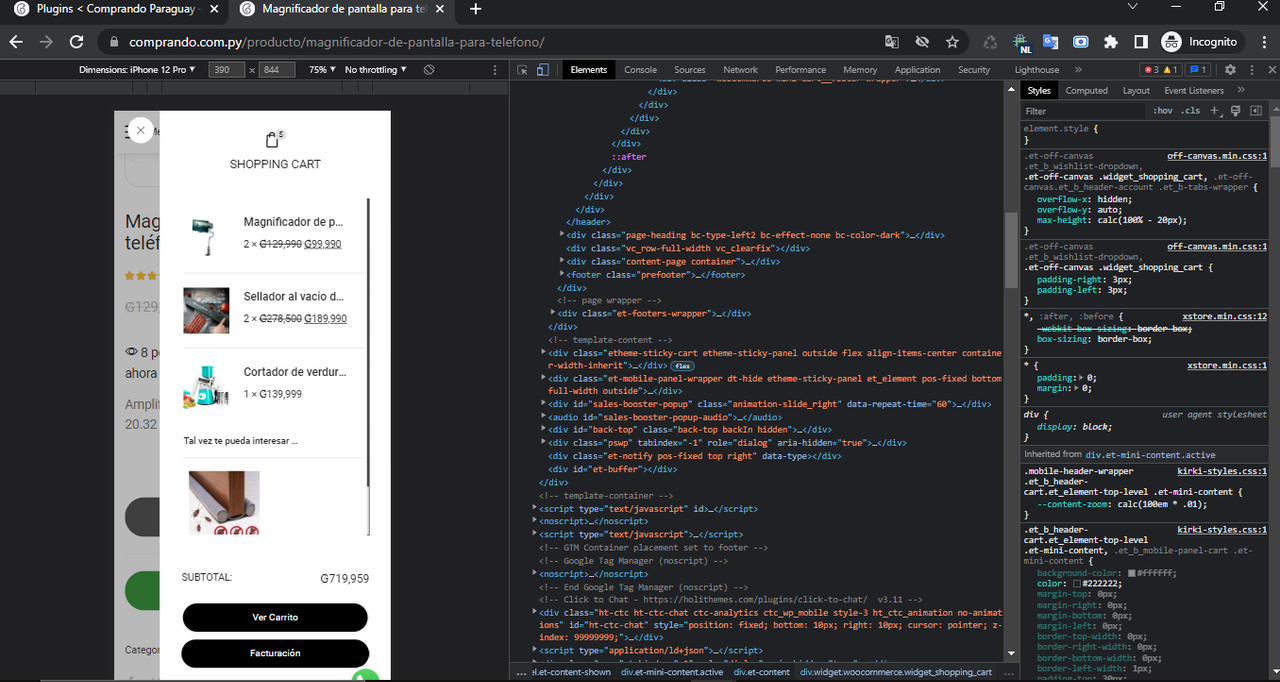The image size is (1280, 682).
Task: Show more DevTools panel tabs
Action: click(x=1078, y=70)
